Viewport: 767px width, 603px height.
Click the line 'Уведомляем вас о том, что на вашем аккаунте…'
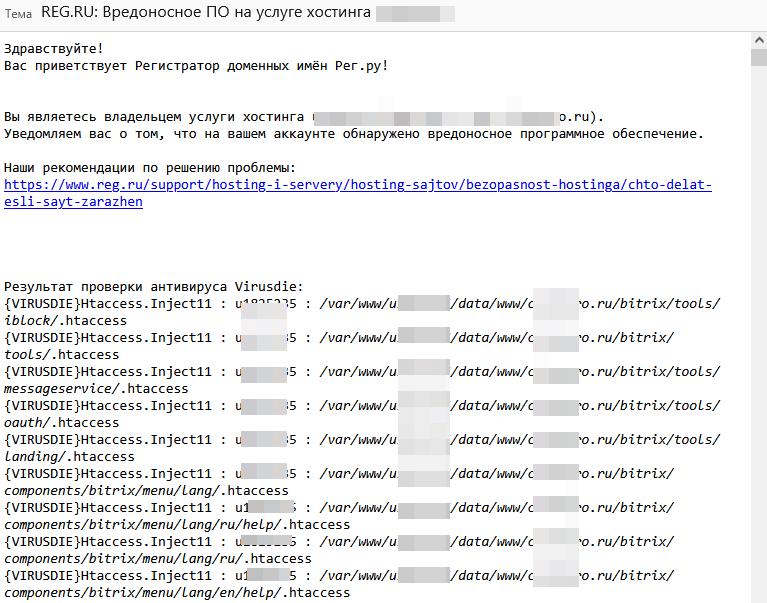click(x=354, y=134)
